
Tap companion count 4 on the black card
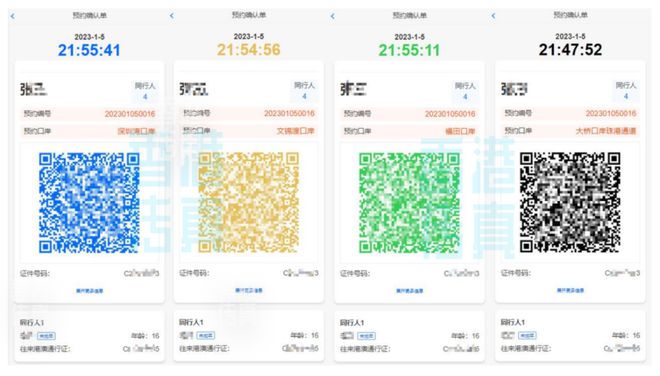[x=626, y=96]
